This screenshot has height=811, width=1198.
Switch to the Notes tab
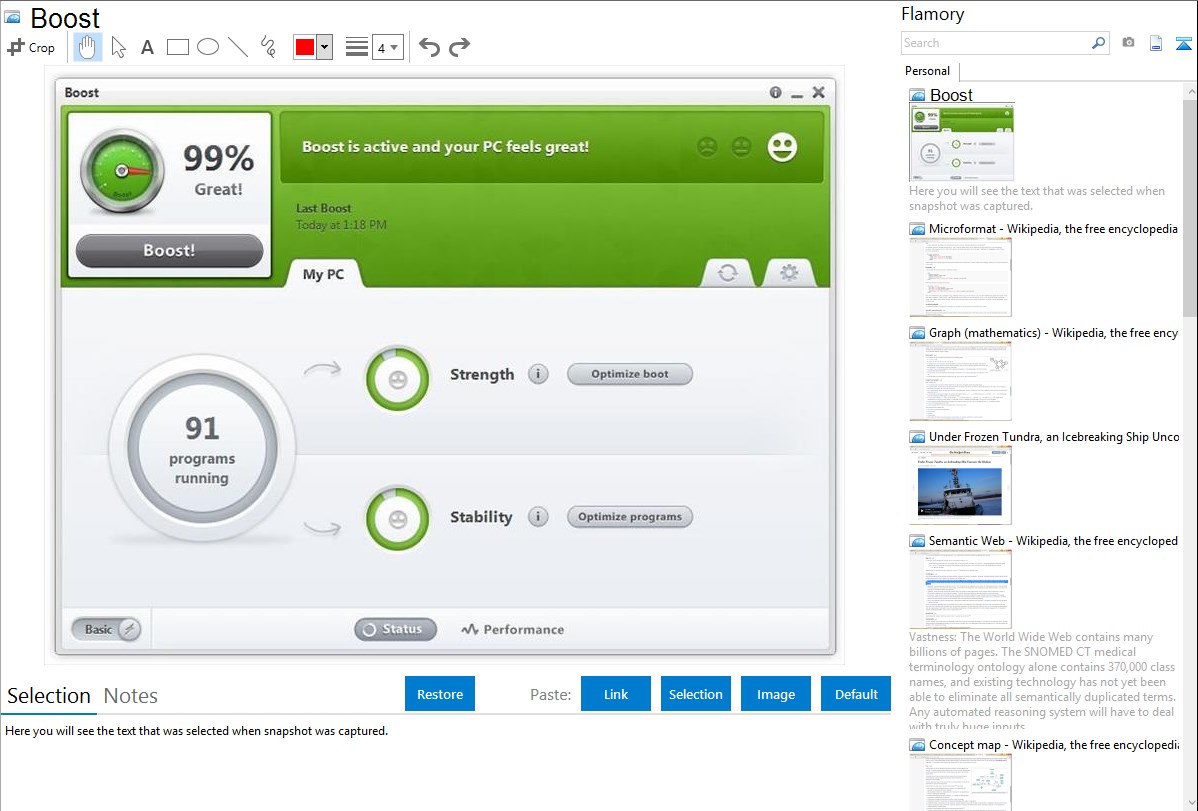pos(131,696)
